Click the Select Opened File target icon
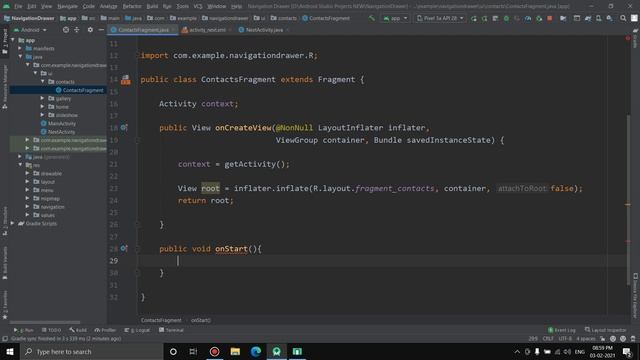 pyautogui.click(x=66, y=30)
